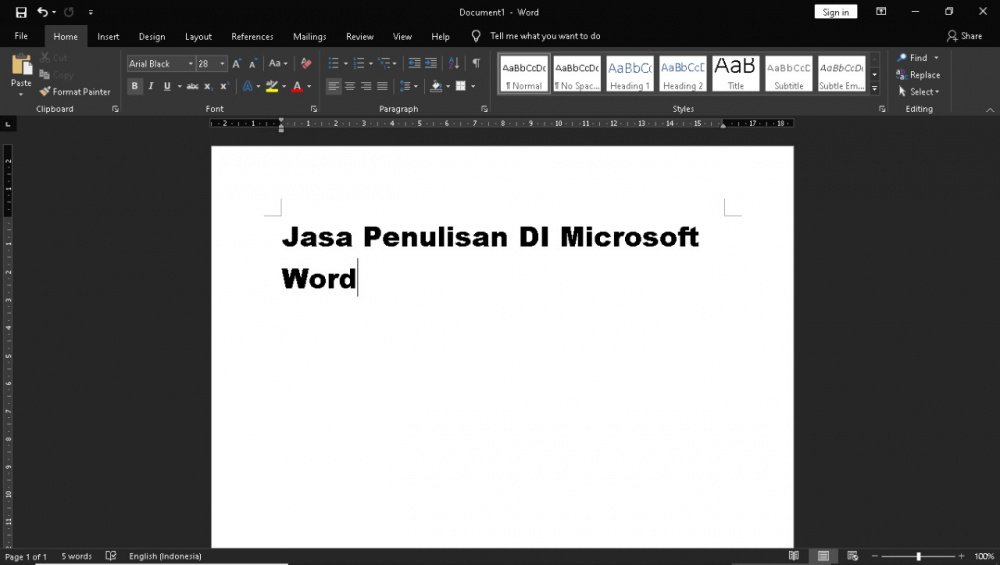The width and height of the screenshot is (1000, 565).
Task: Decrease paragraph indent
Action: 415,63
